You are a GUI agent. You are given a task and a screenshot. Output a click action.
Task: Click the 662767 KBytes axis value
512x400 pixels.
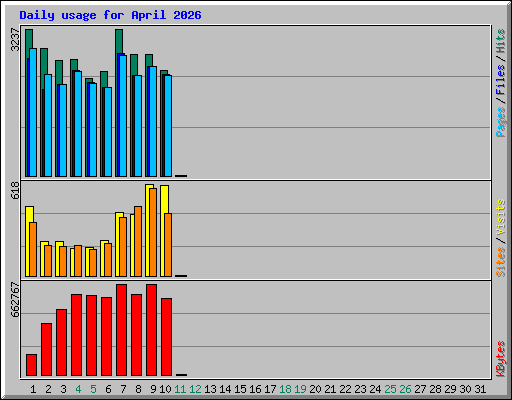coord(15,300)
